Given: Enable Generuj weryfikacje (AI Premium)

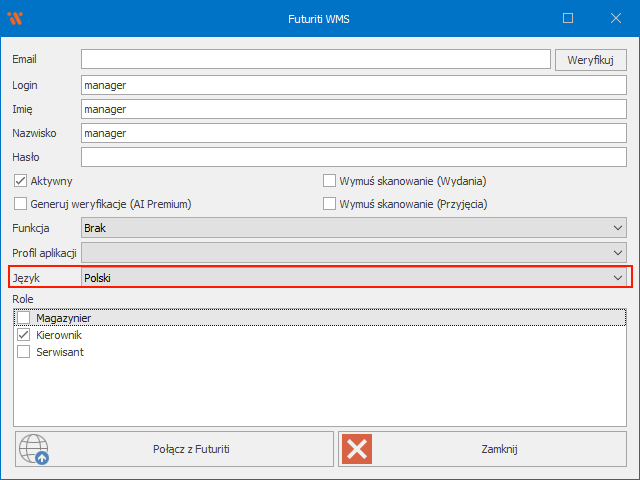Looking at the screenshot, I should [x=20, y=204].
